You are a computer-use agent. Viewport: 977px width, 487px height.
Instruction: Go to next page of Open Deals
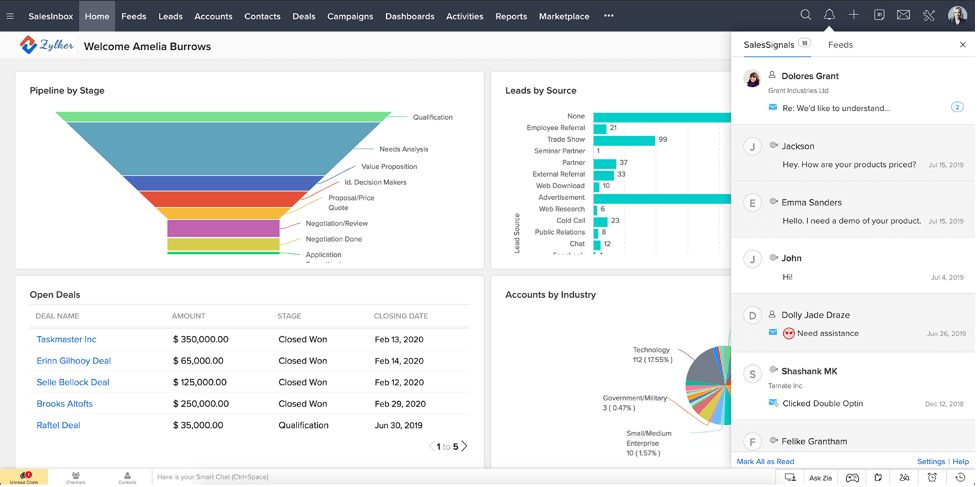(x=464, y=446)
